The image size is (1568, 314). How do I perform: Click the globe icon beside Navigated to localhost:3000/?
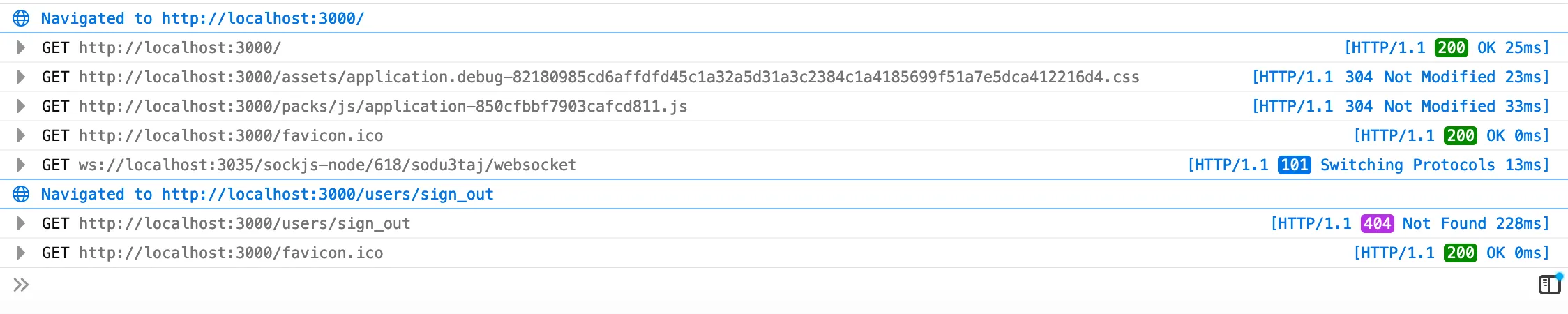coord(22,18)
